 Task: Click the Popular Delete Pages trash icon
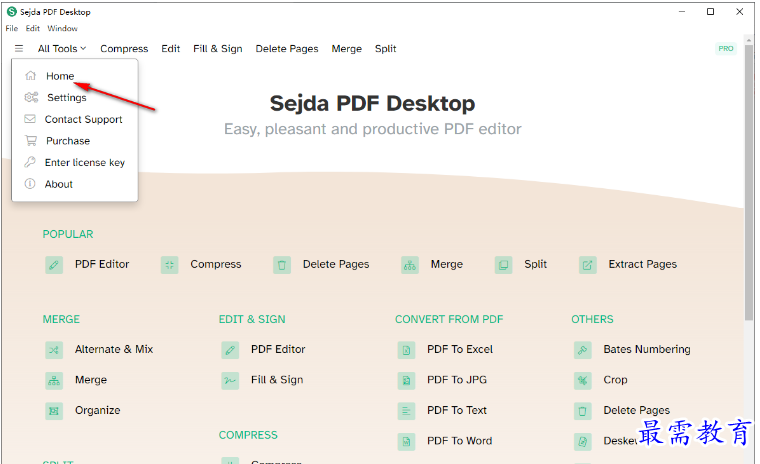pyautogui.click(x=282, y=265)
